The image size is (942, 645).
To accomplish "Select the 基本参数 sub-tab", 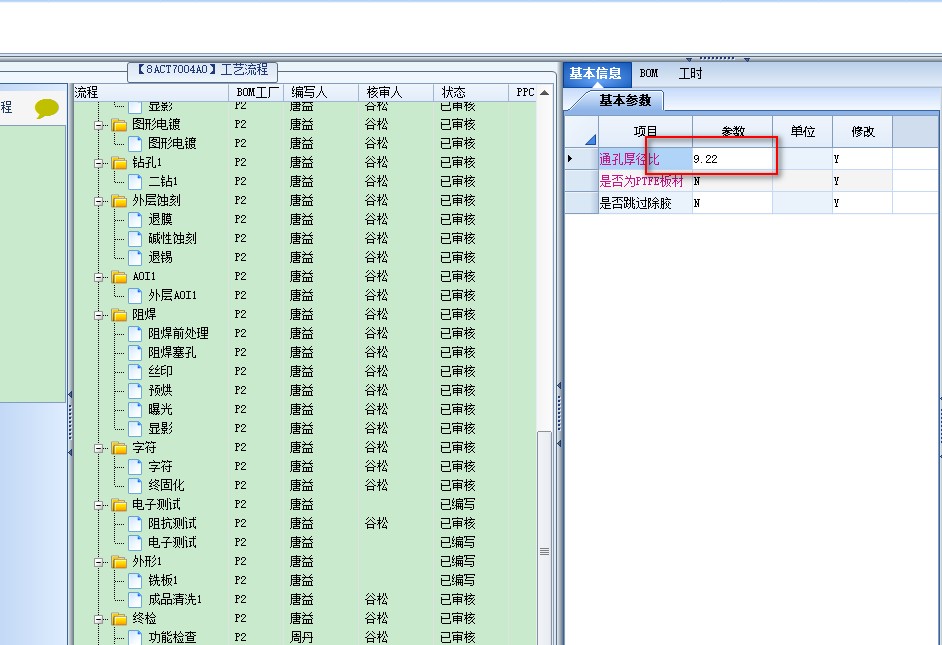I will pos(625,100).
